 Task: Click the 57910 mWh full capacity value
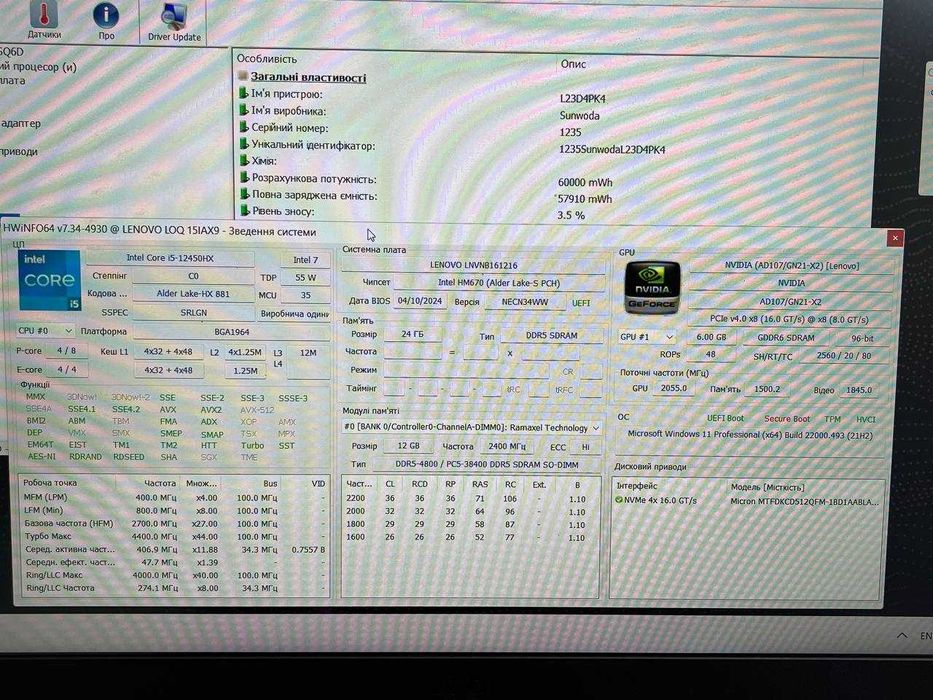click(585, 198)
